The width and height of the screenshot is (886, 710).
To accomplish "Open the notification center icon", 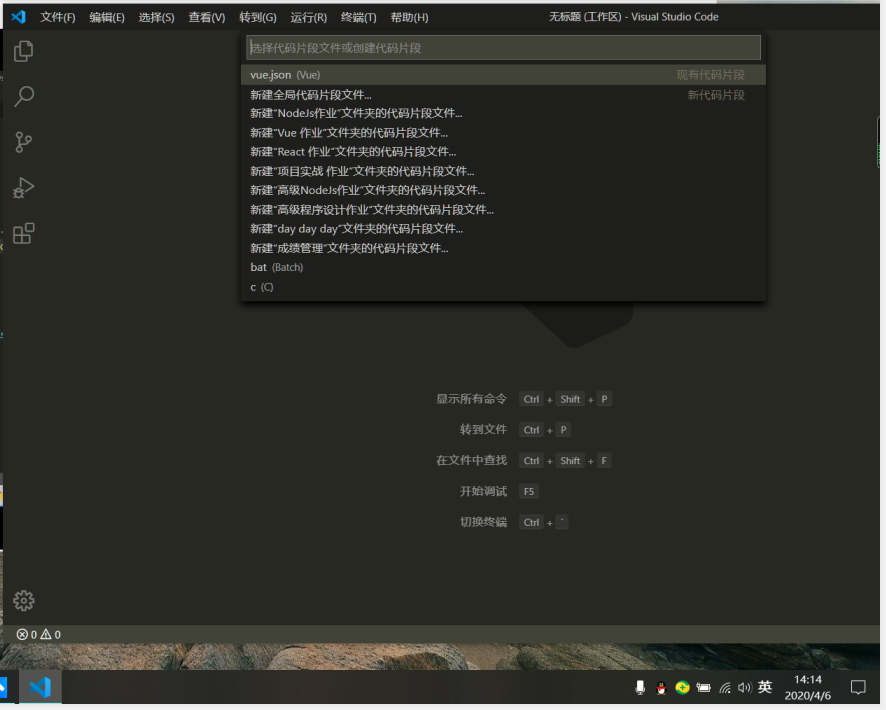I will [x=858, y=687].
